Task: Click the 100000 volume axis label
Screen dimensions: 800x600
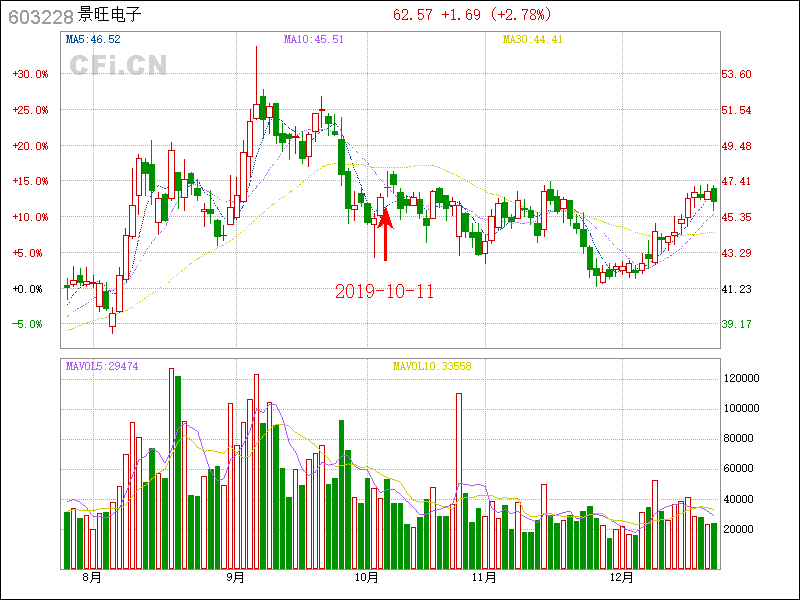Action: coord(741,409)
